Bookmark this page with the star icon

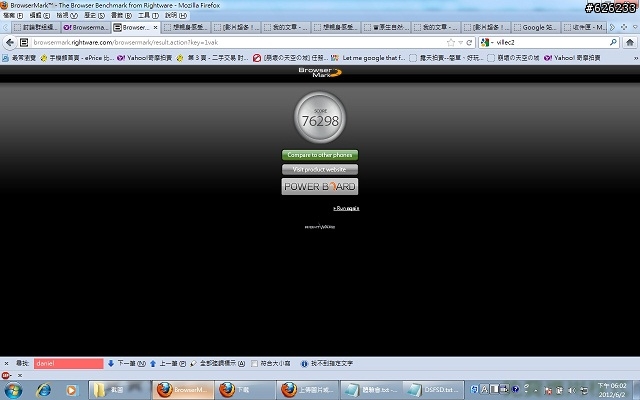[451, 42]
